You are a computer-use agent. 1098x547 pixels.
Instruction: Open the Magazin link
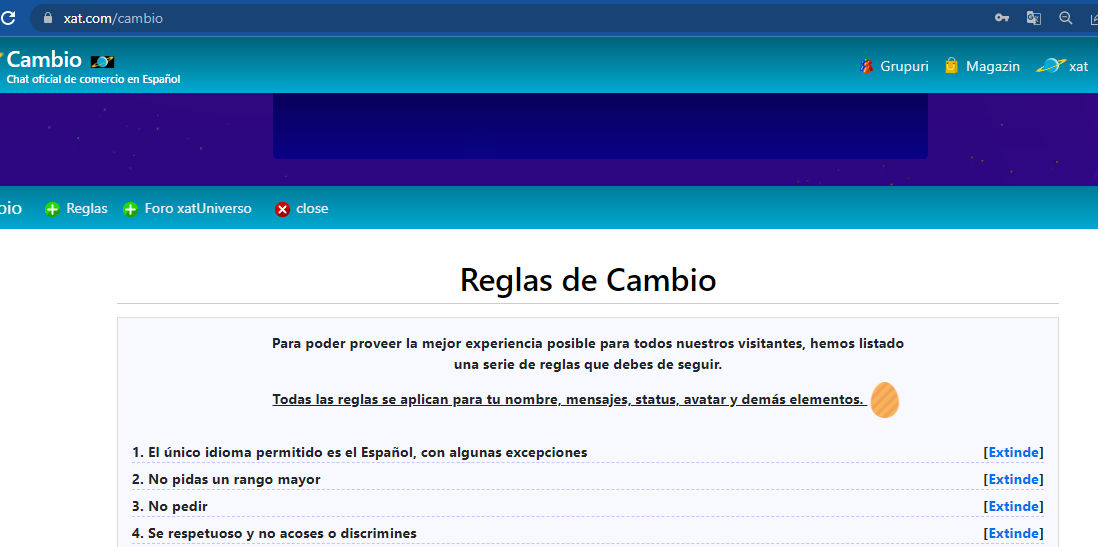click(x=993, y=67)
